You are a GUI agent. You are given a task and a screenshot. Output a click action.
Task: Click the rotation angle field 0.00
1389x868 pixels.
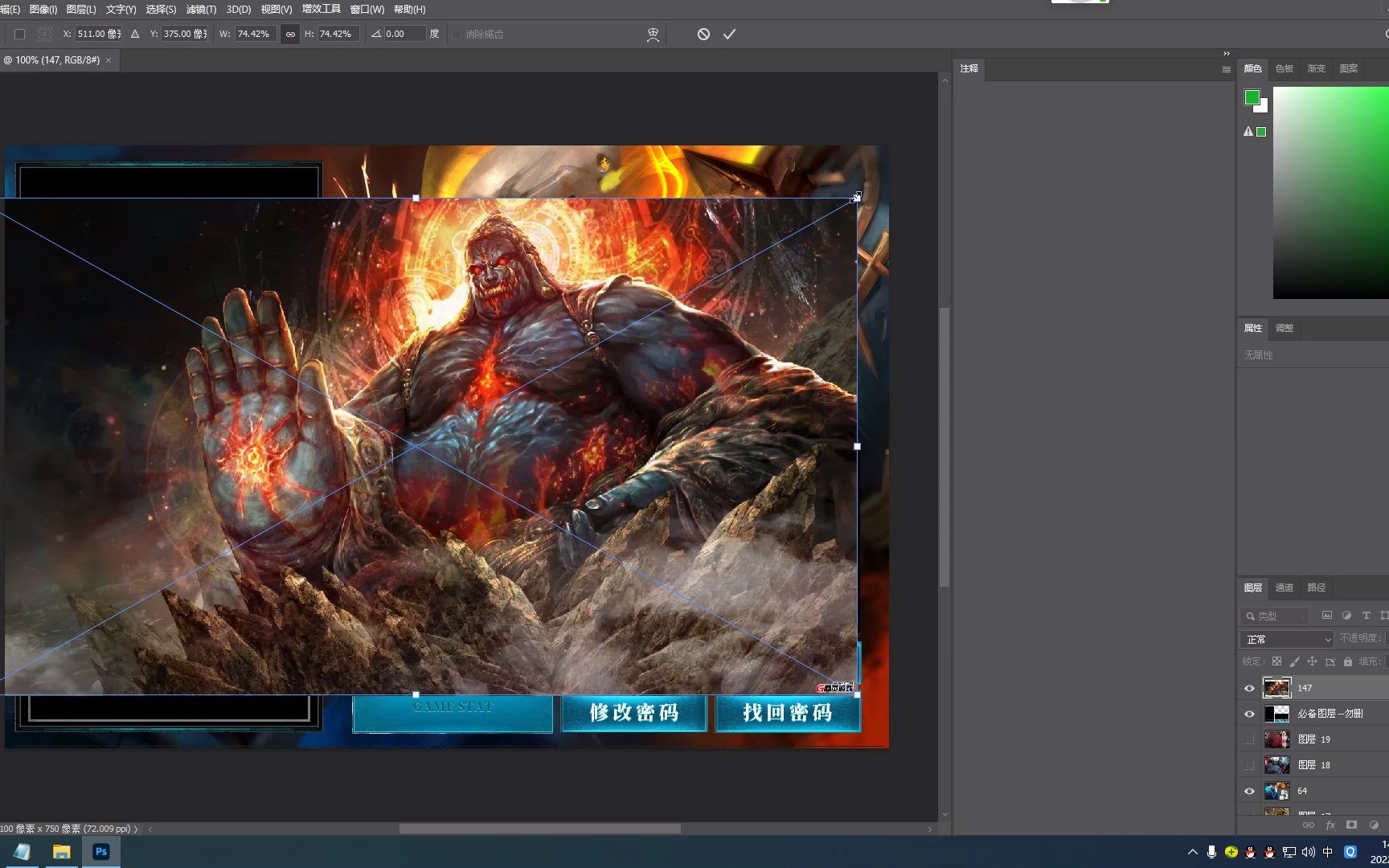tap(404, 34)
